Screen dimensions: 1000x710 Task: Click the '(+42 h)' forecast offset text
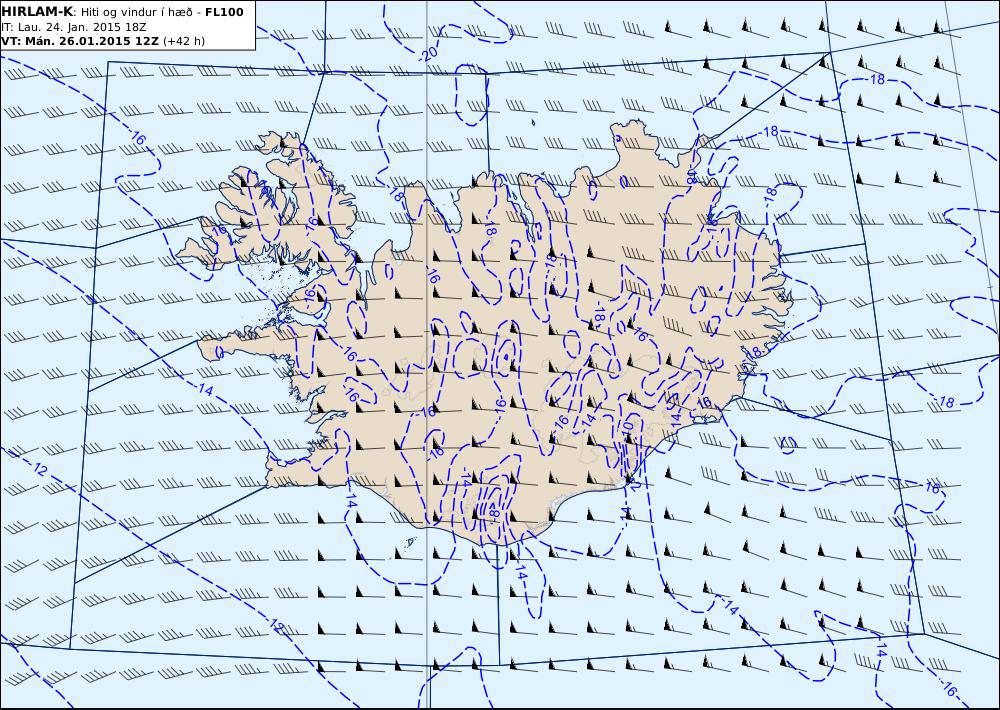click(x=184, y=41)
